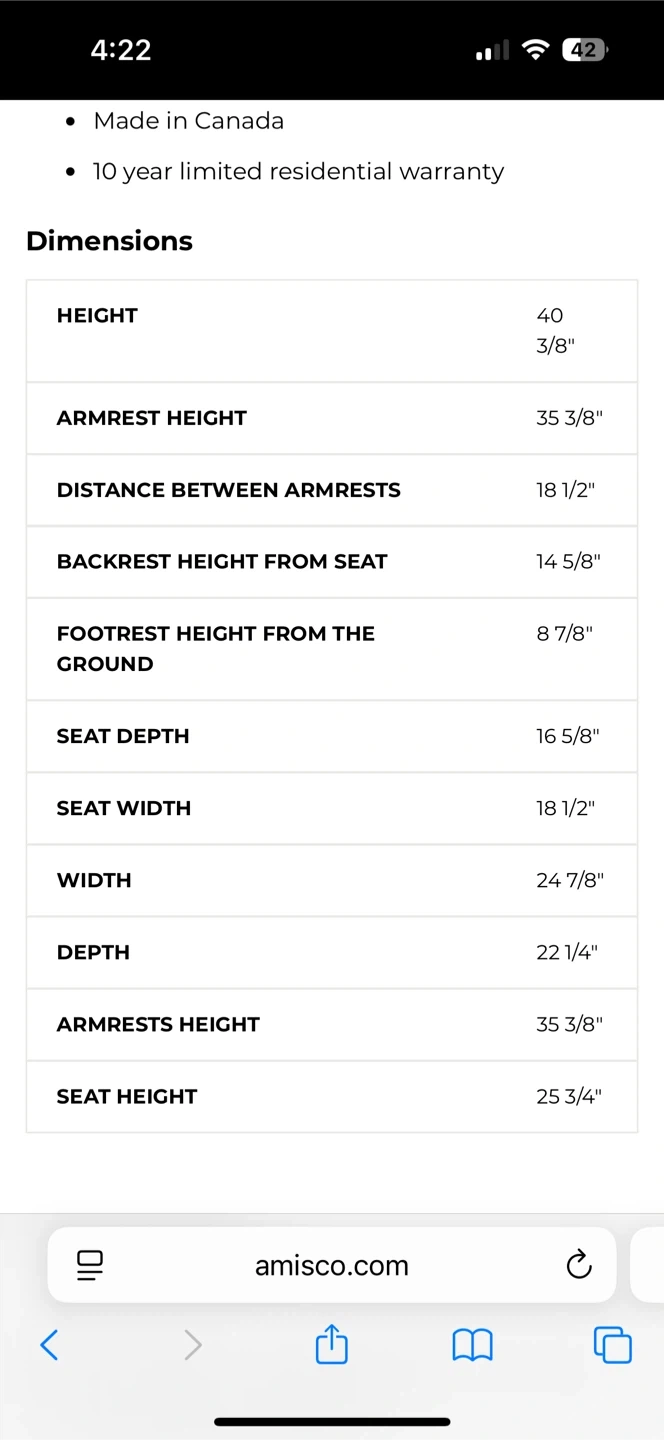
Task: Tap the Width 24 7/8" value
Action: pos(570,880)
